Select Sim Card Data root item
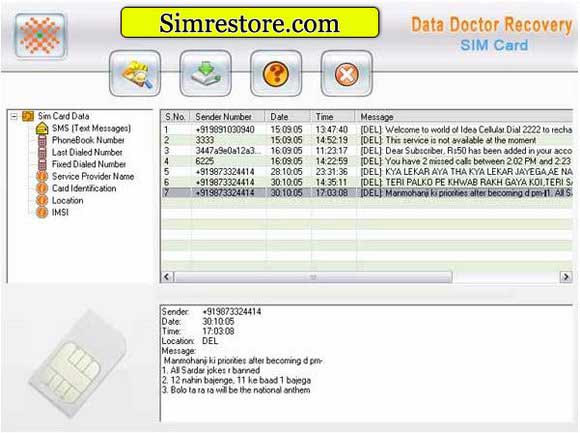580x433 pixels. point(63,116)
